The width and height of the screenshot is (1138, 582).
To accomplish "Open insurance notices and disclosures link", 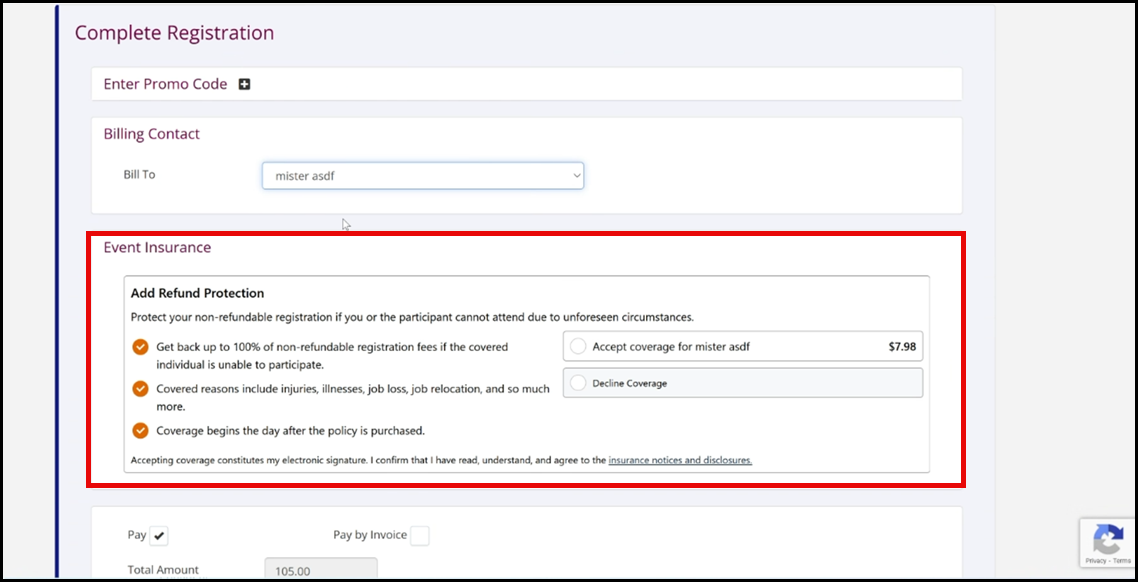I will (x=680, y=461).
